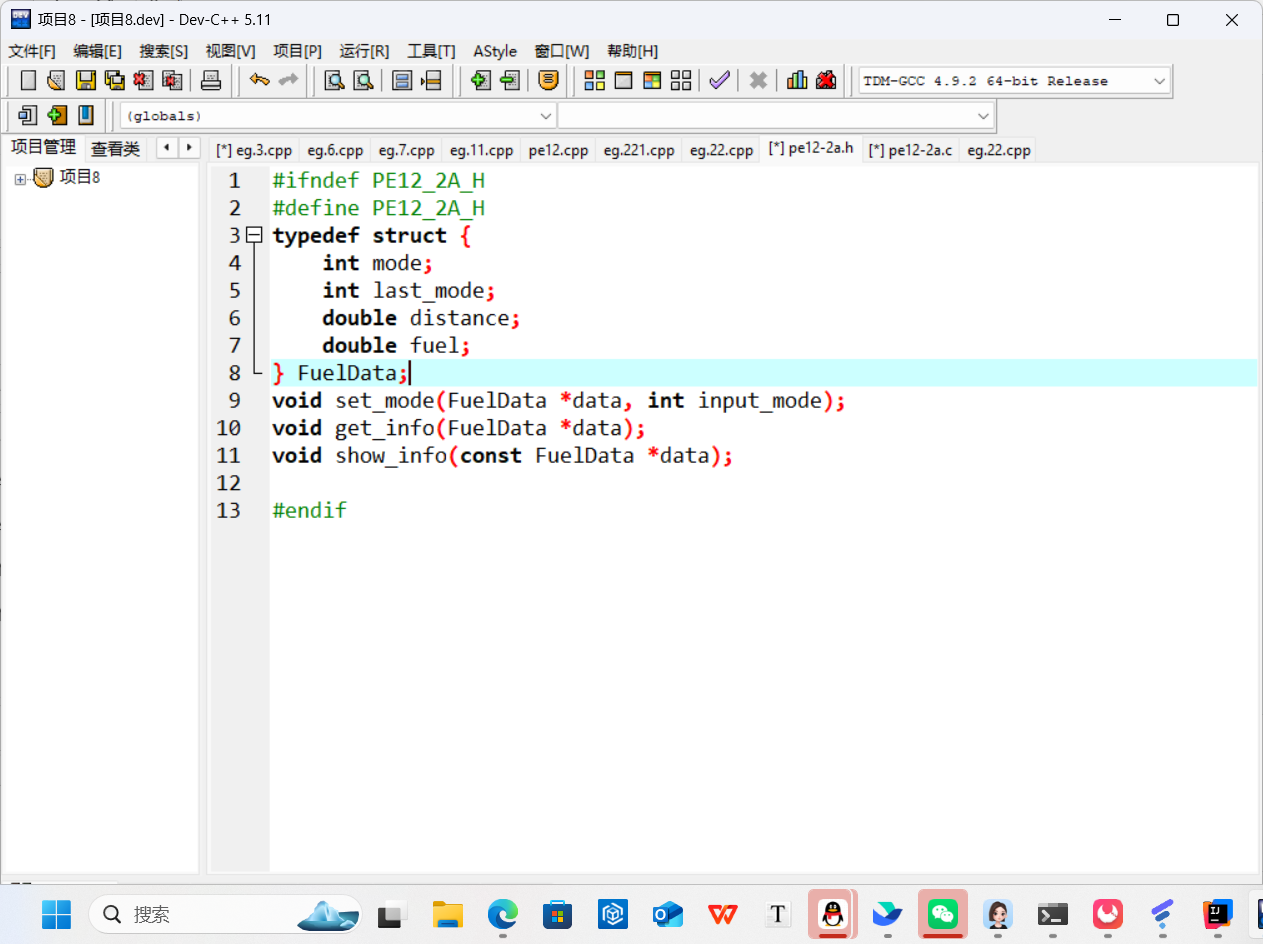Click the Goto line toolbar icon
Screen dimensions: 1263x944
click(431, 81)
